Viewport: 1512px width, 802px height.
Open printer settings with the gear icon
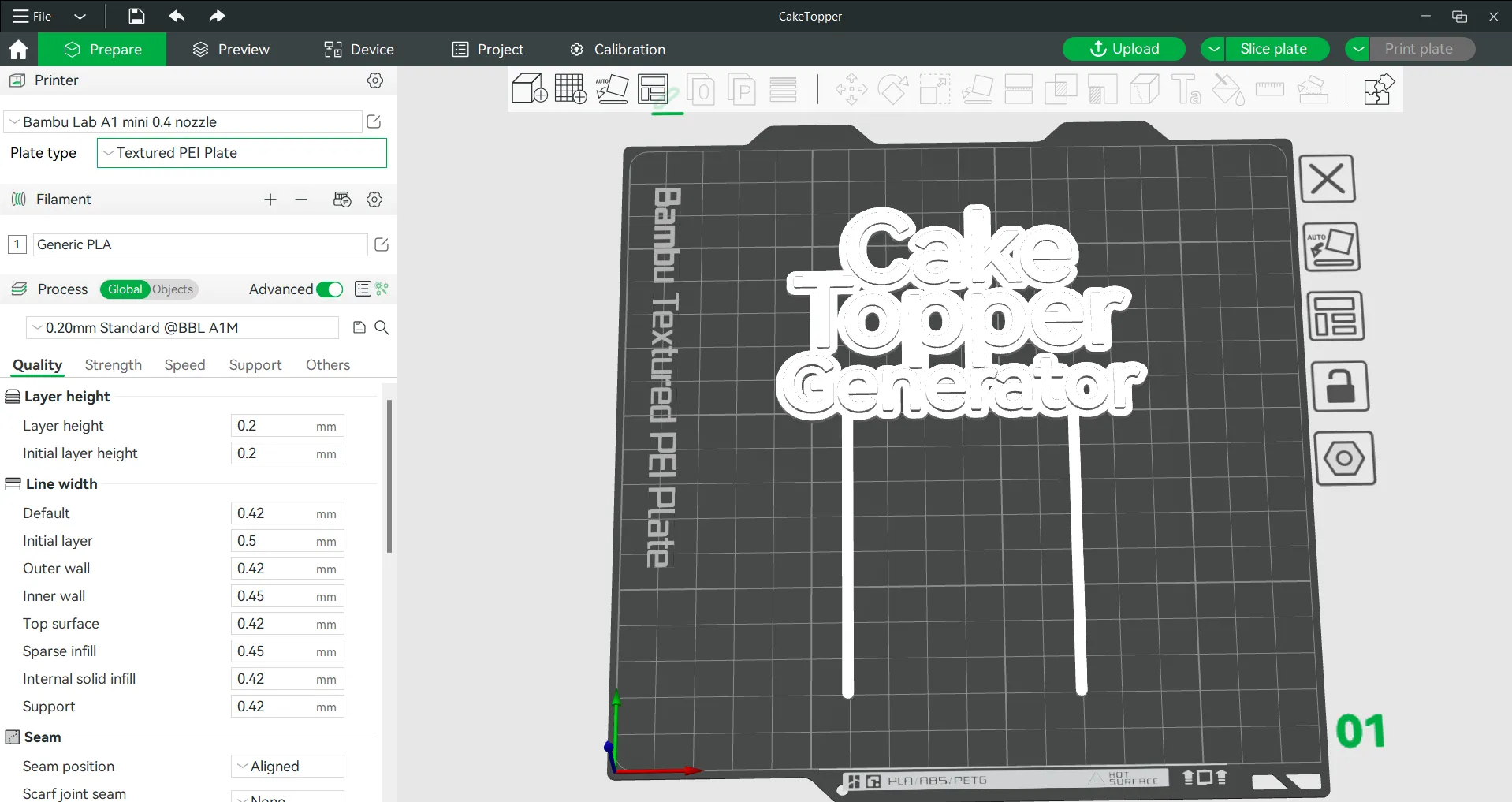[x=375, y=80]
